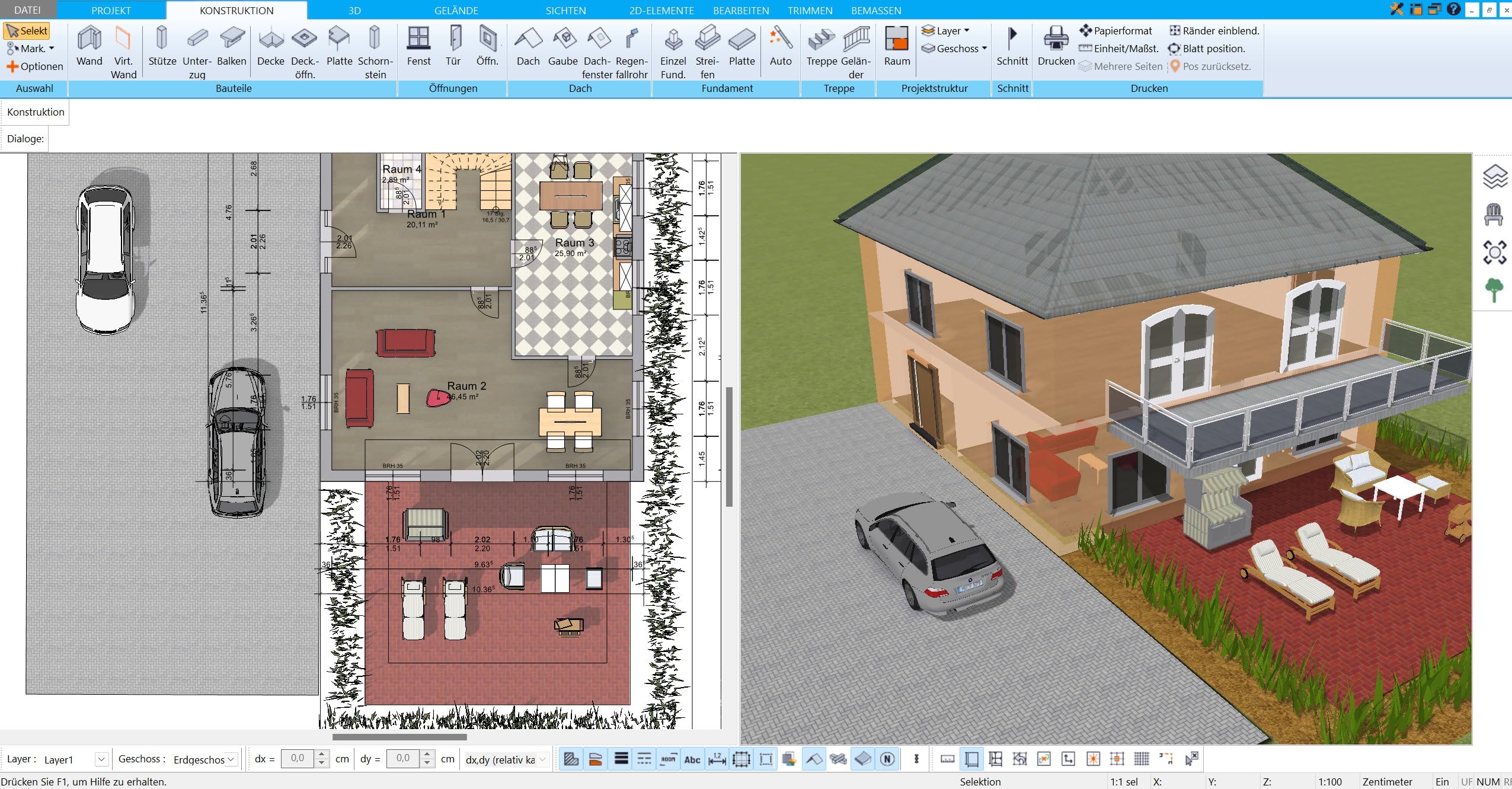This screenshot has height=789, width=1512.
Task: Toggle dashed lines display button
Action: click(644, 759)
